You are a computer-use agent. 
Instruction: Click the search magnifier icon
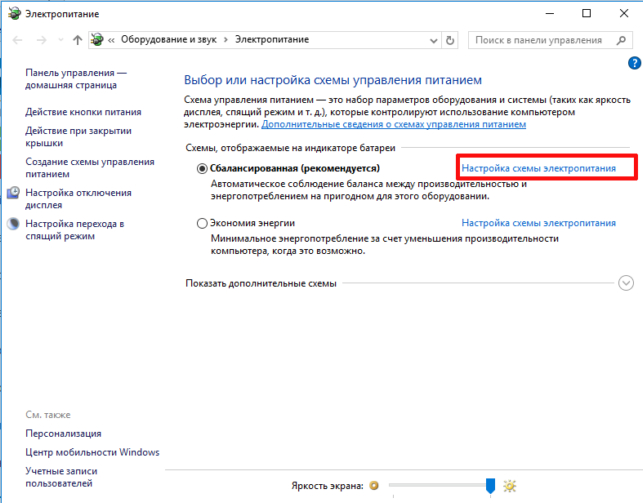(621, 40)
